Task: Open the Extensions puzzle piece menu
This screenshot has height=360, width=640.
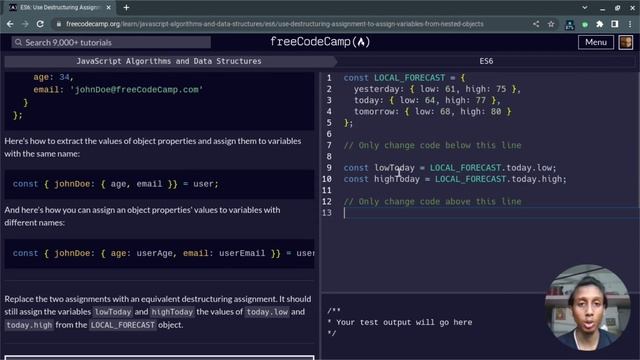Action: tap(600, 24)
